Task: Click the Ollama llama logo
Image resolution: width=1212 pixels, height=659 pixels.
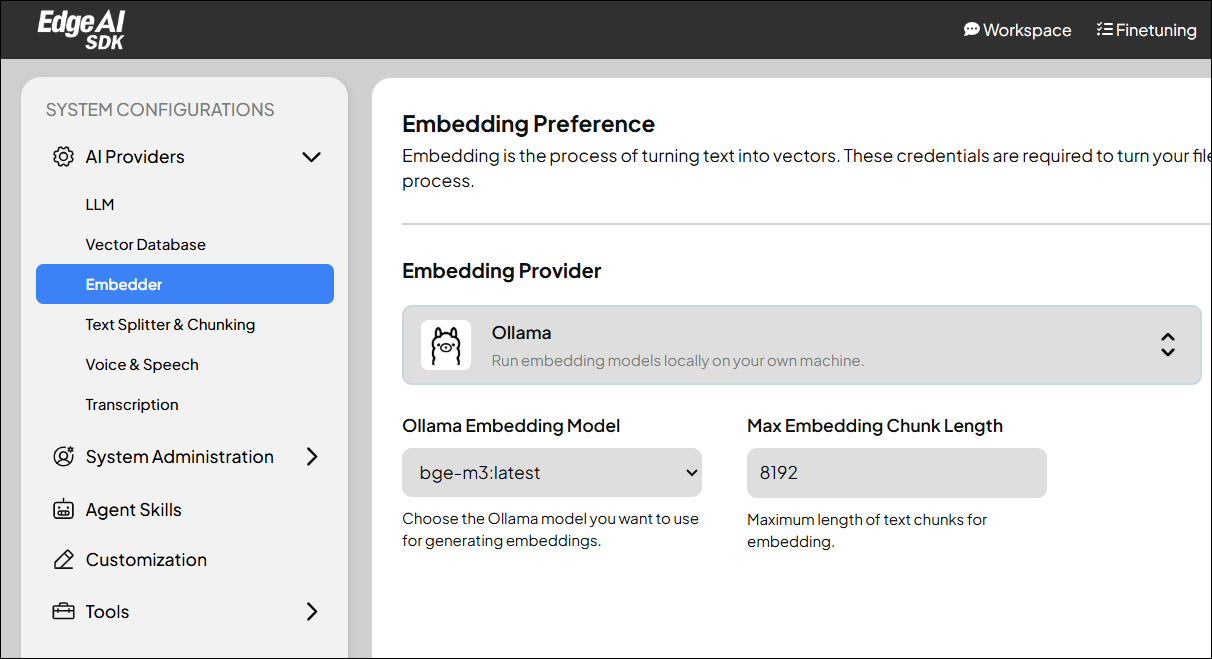Action: 446,344
